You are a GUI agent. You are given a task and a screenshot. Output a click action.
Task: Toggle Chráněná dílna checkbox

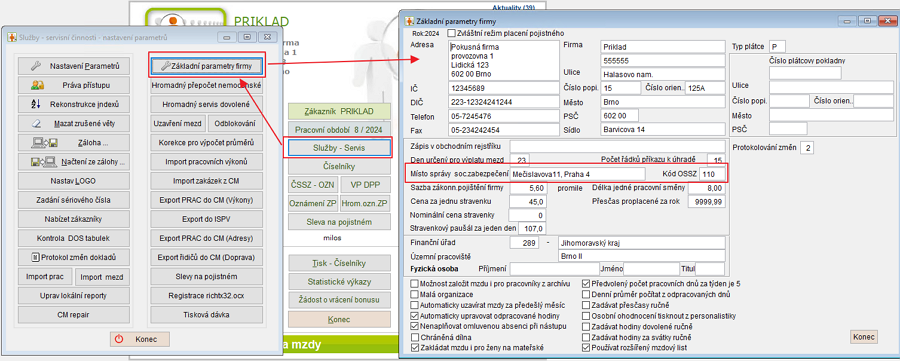pyautogui.click(x=415, y=337)
